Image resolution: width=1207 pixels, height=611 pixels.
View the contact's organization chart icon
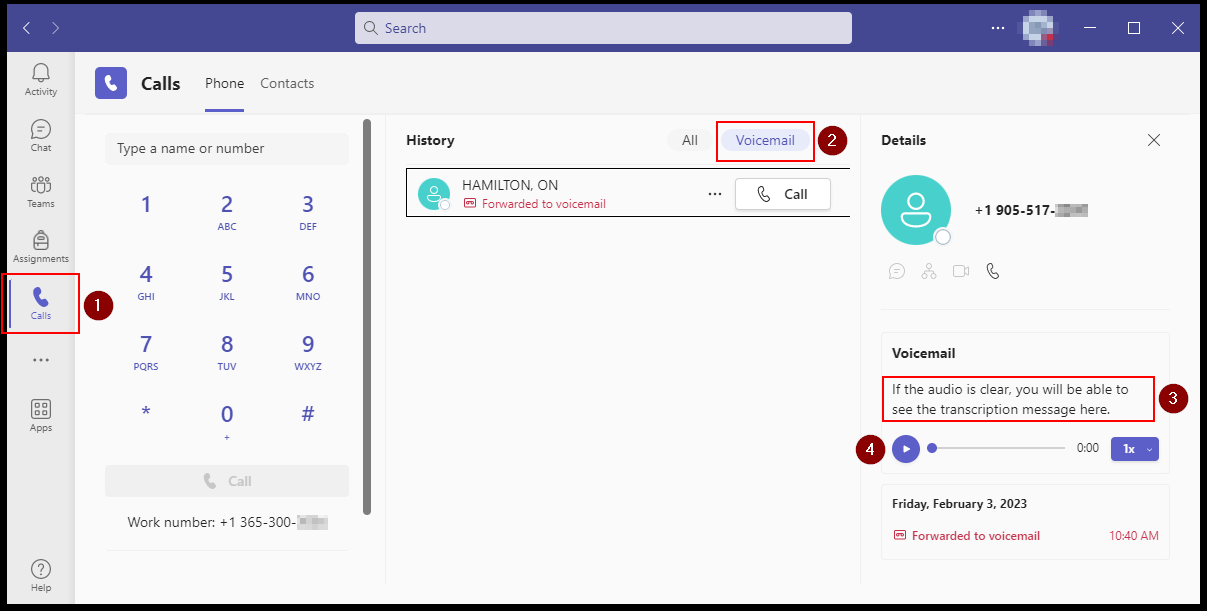929,270
